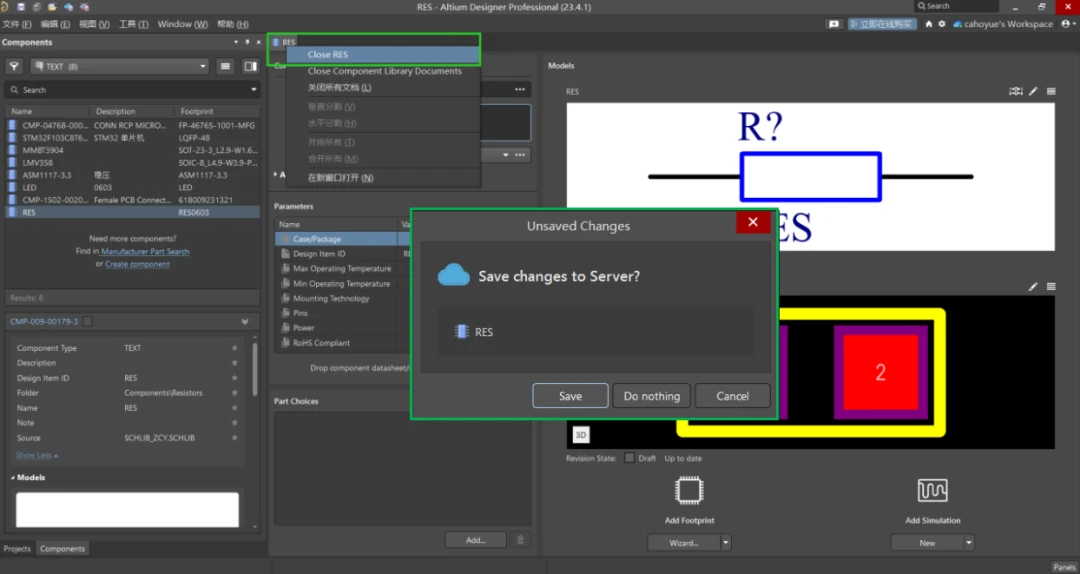1080x574 pixels.
Task: Click the trash delete icon in Part Choices
Action: tap(520, 540)
